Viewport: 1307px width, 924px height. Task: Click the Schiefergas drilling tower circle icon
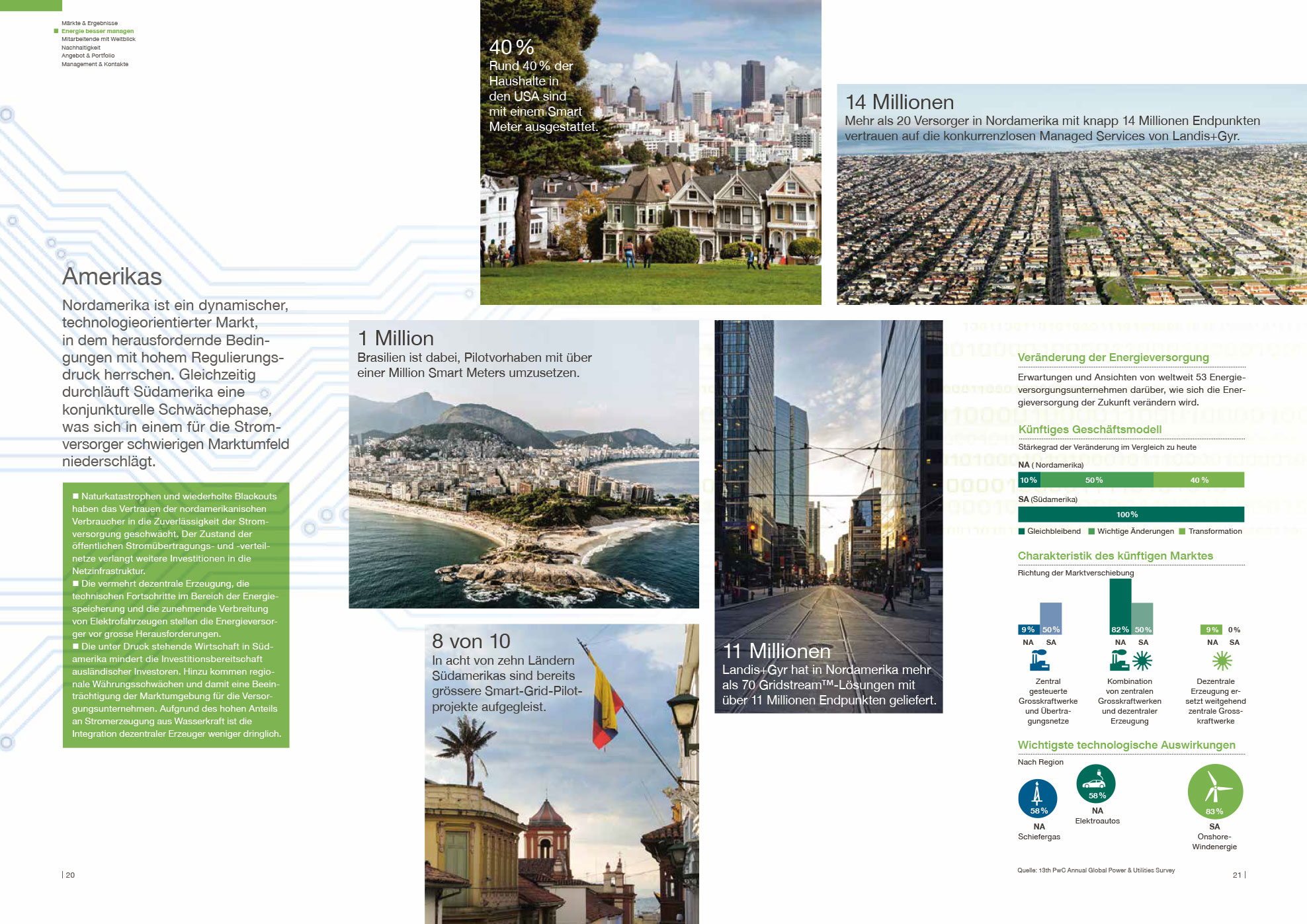tap(1037, 798)
